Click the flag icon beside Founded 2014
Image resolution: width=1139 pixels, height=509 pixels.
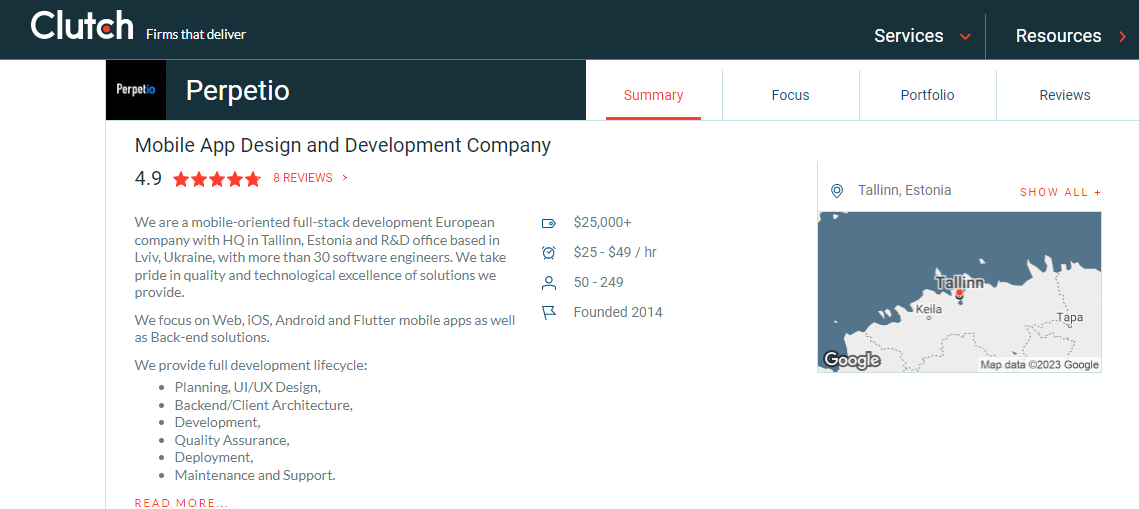tap(548, 313)
